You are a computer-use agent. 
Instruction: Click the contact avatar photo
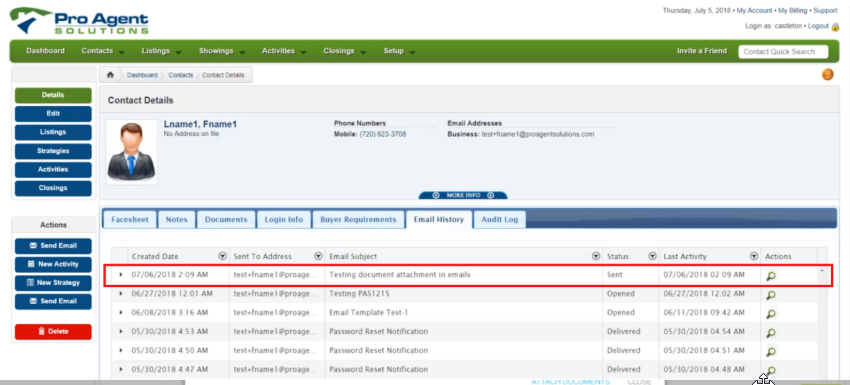point(132,152)
